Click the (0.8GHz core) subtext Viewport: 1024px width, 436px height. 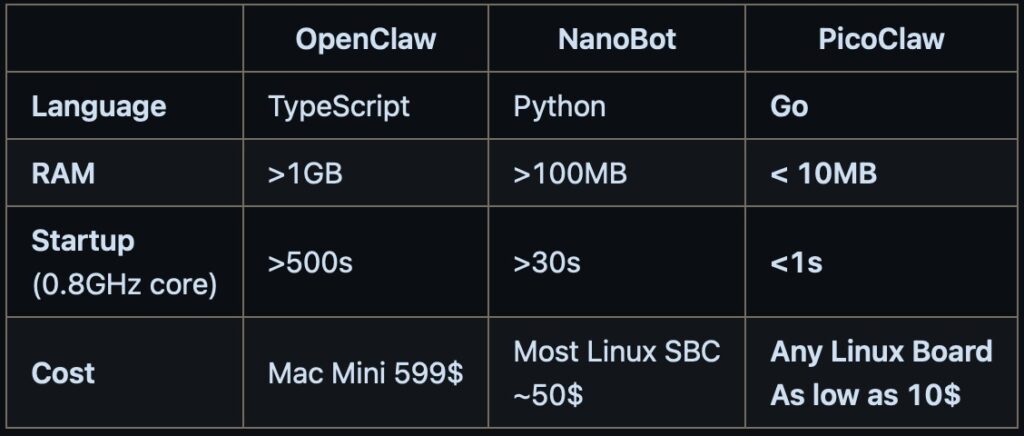click(x=124, y=284)
